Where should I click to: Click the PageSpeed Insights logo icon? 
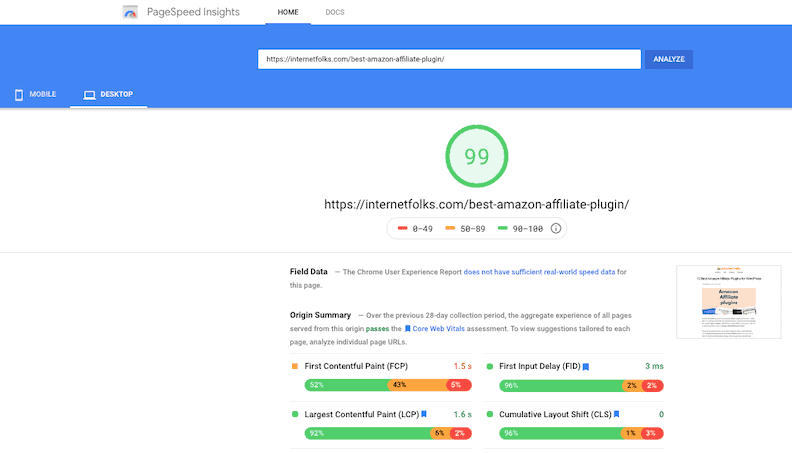pyautogui.click(x=130, y=12)
